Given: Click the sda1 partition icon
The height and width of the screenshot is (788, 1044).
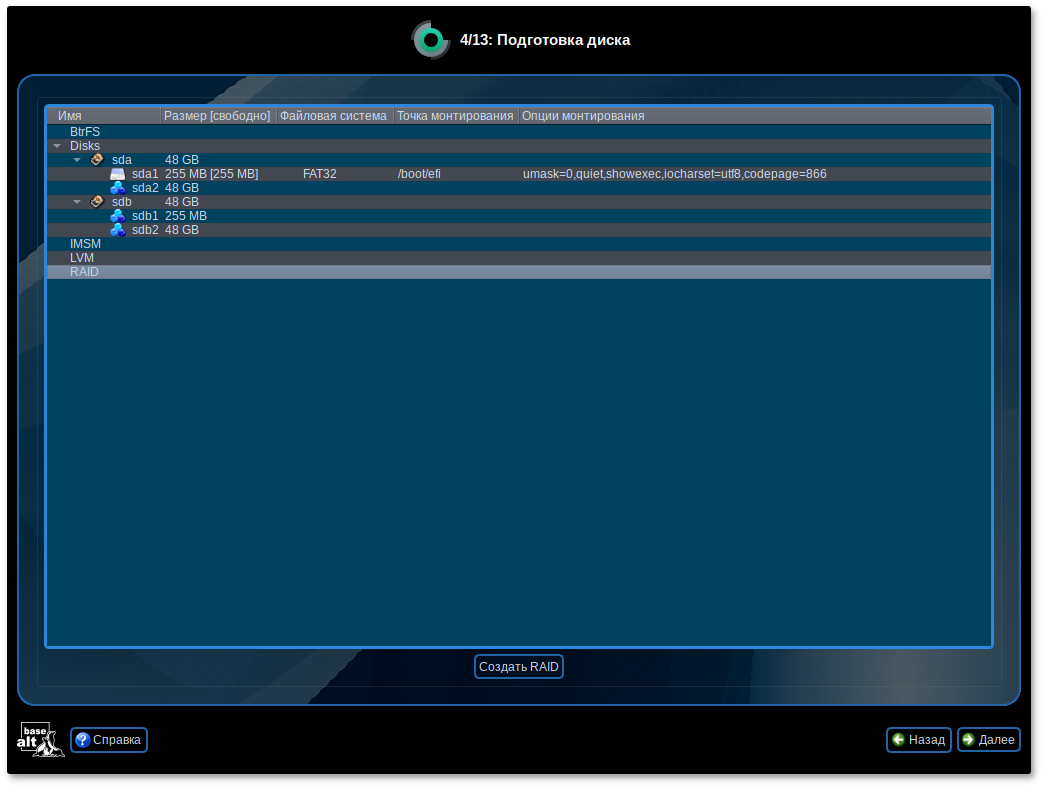Looking at the screenshot, I should pos(118,174).
